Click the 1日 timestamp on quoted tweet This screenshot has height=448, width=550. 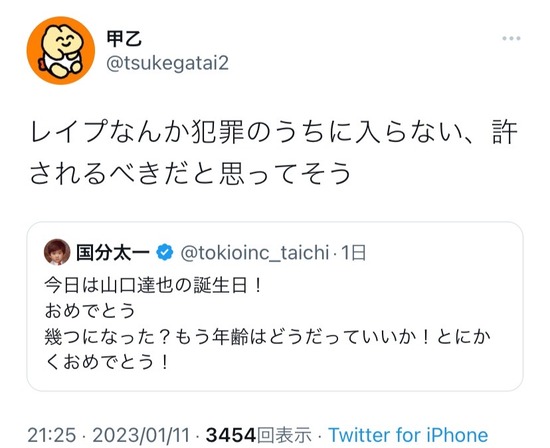354,253
